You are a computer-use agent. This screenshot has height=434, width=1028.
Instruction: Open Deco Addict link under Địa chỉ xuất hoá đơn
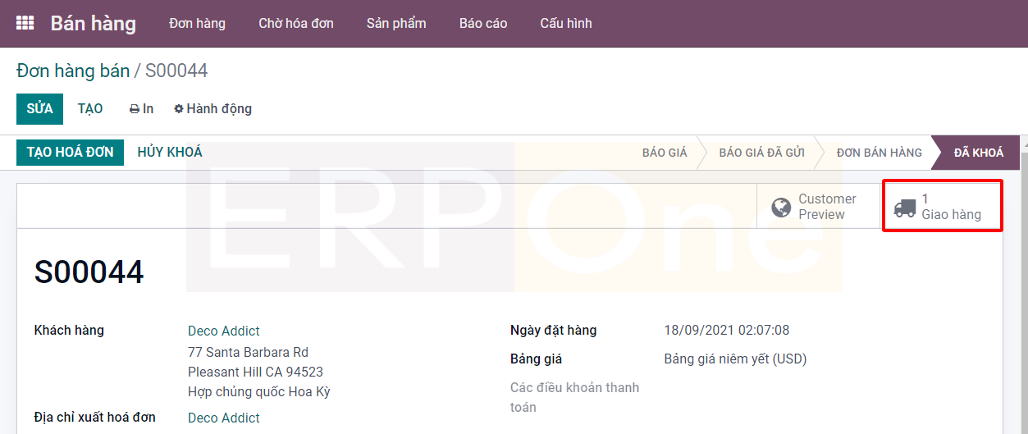pos(224,418)
